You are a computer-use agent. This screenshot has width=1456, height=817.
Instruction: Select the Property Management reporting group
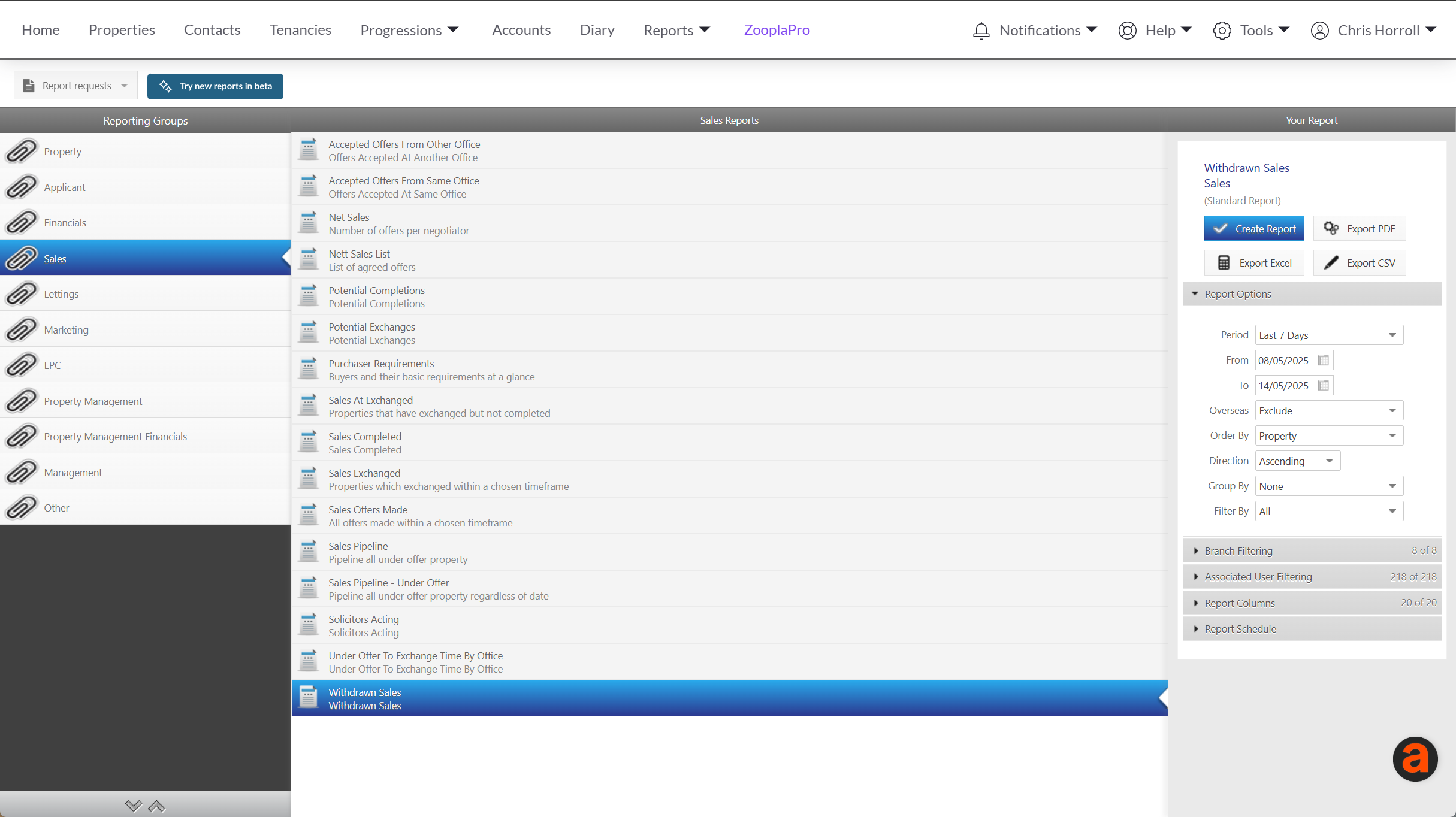tap(146, 401)
